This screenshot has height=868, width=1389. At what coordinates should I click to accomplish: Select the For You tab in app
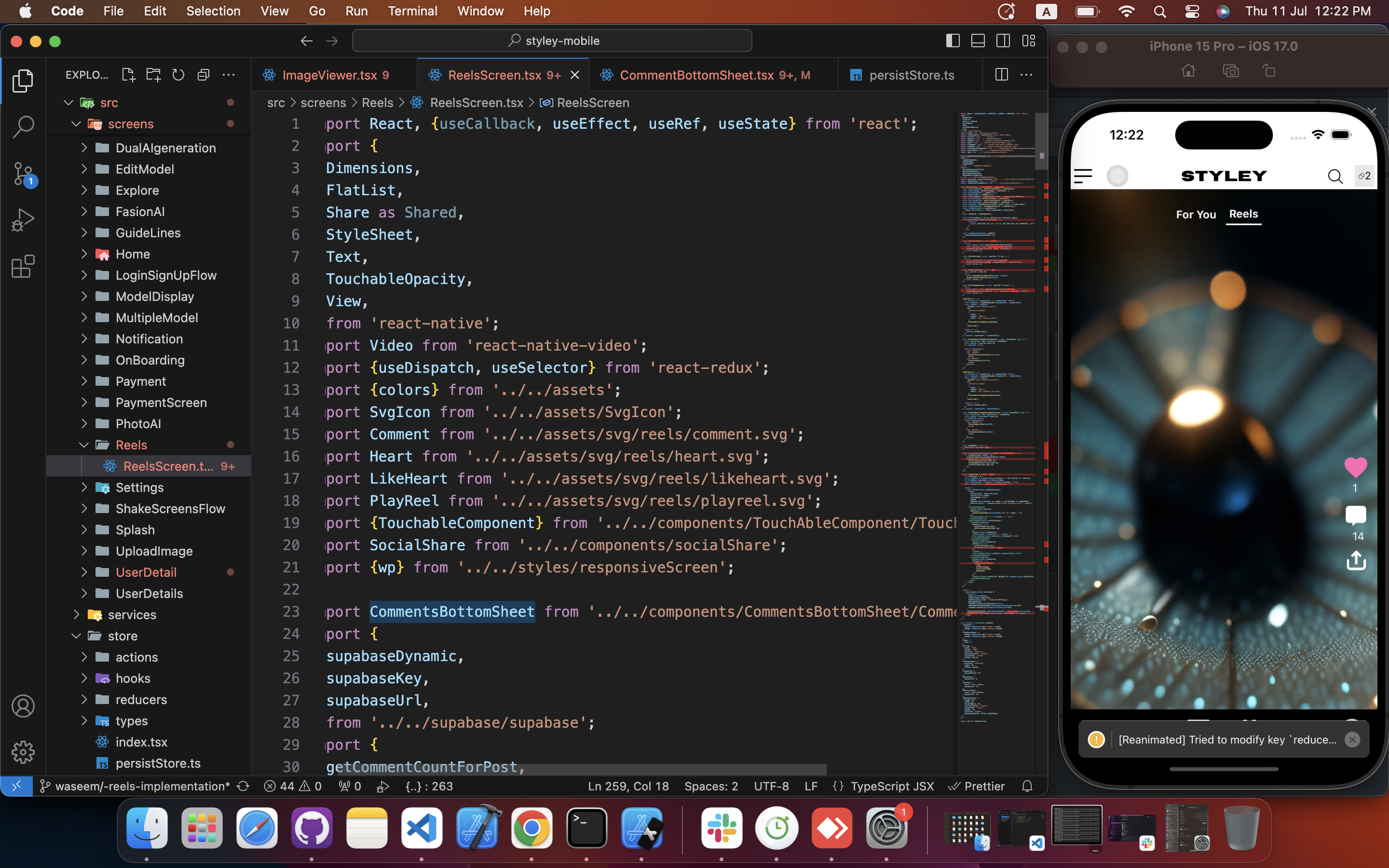pos(1196,214)
